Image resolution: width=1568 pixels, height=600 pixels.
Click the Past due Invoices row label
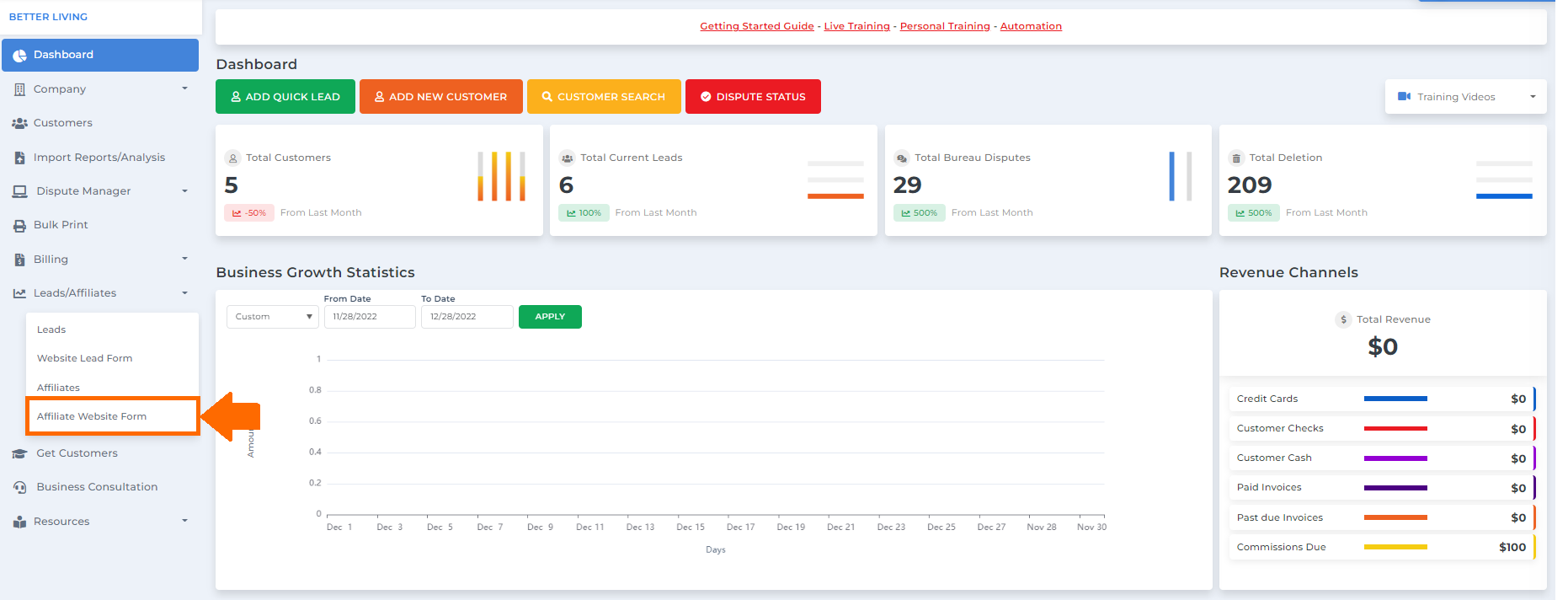coord(1280,517)
